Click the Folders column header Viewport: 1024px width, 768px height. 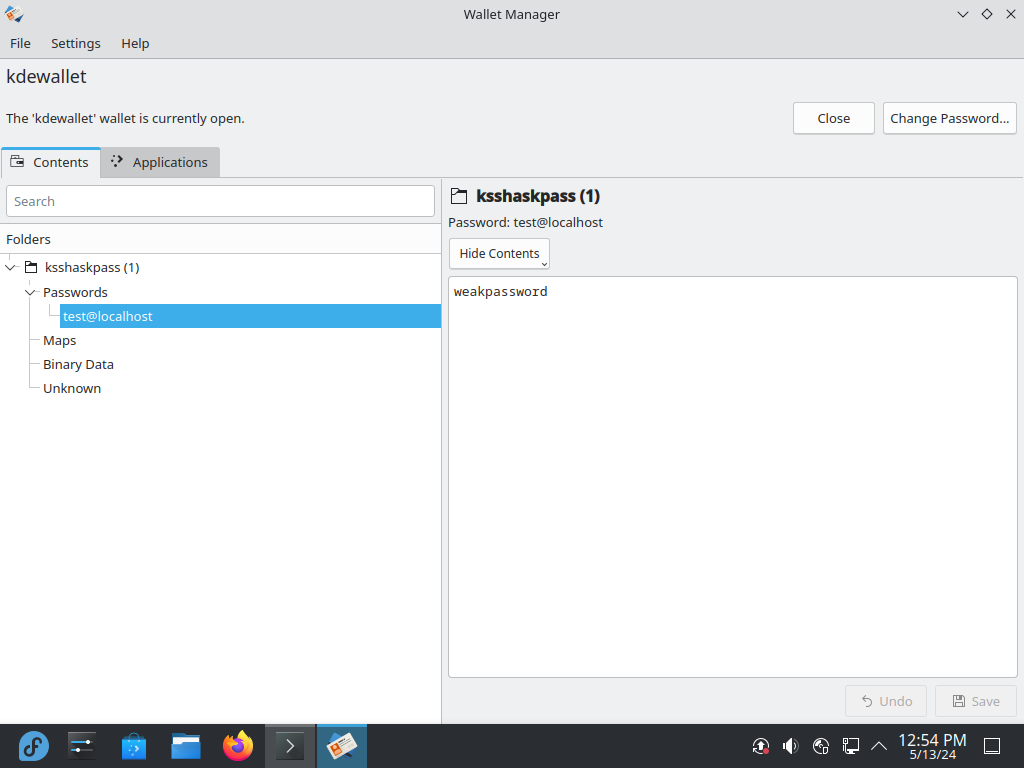221,239
